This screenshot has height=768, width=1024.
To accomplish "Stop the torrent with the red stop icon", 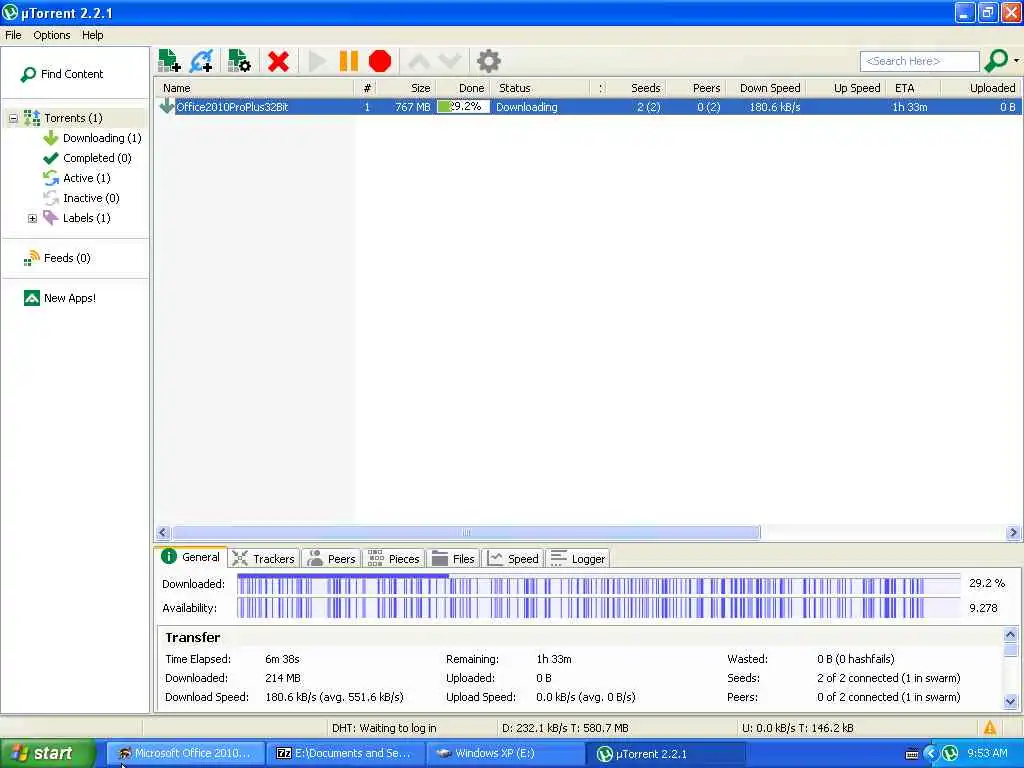I will (380, 61).
